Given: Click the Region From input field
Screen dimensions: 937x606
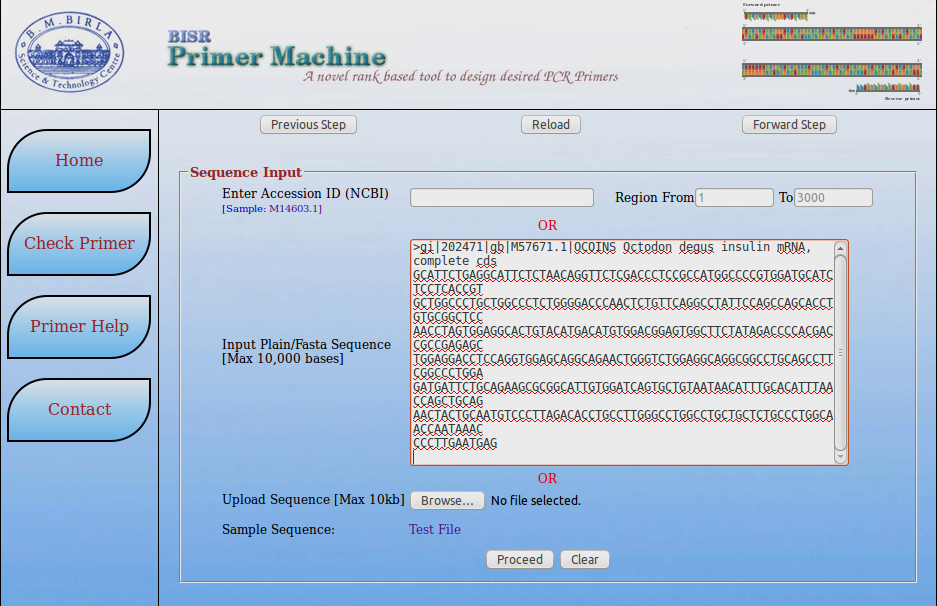Looking at the screenshot, I should tap(734, 198).
